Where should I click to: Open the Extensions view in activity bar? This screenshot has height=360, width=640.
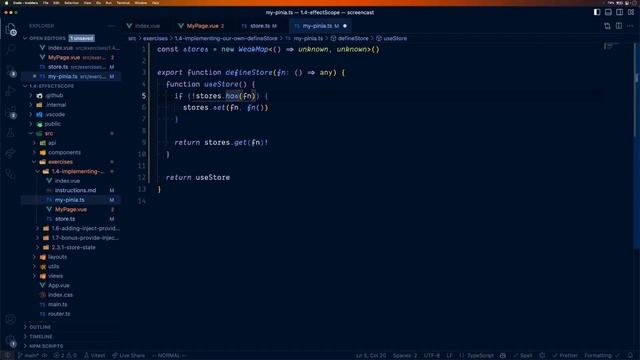pos(11,113)
